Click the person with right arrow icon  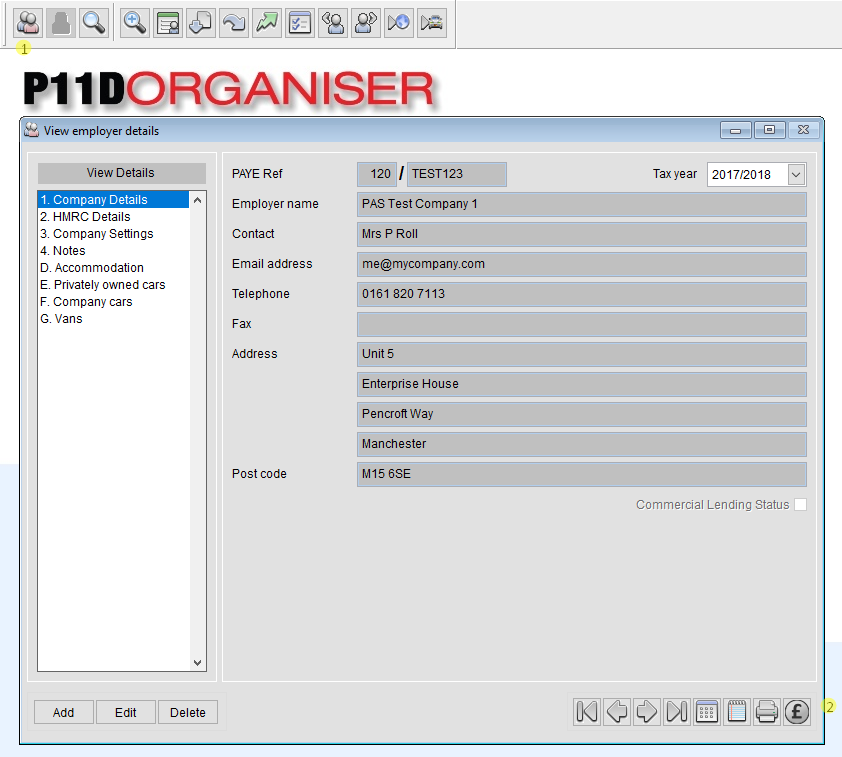[x=366, y=23]
